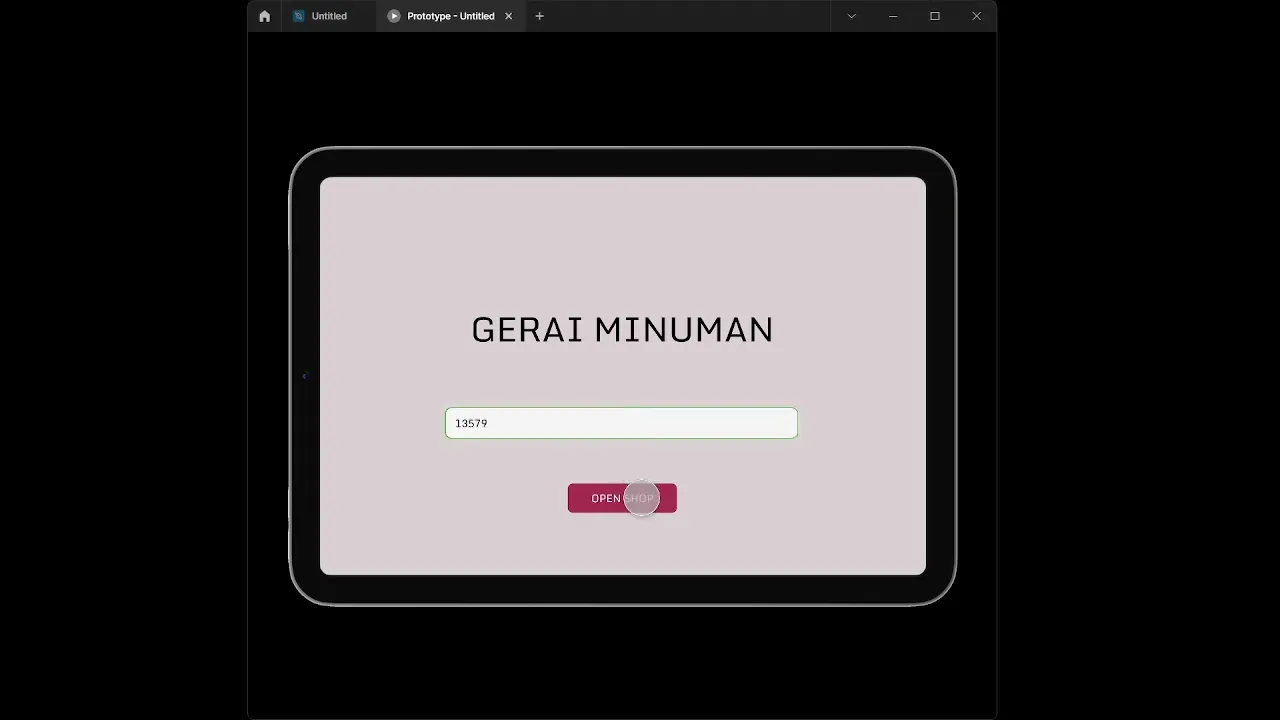Go to the Figma home icon
This screenshot has width=1280, height=720.
(x=264, y=16)
